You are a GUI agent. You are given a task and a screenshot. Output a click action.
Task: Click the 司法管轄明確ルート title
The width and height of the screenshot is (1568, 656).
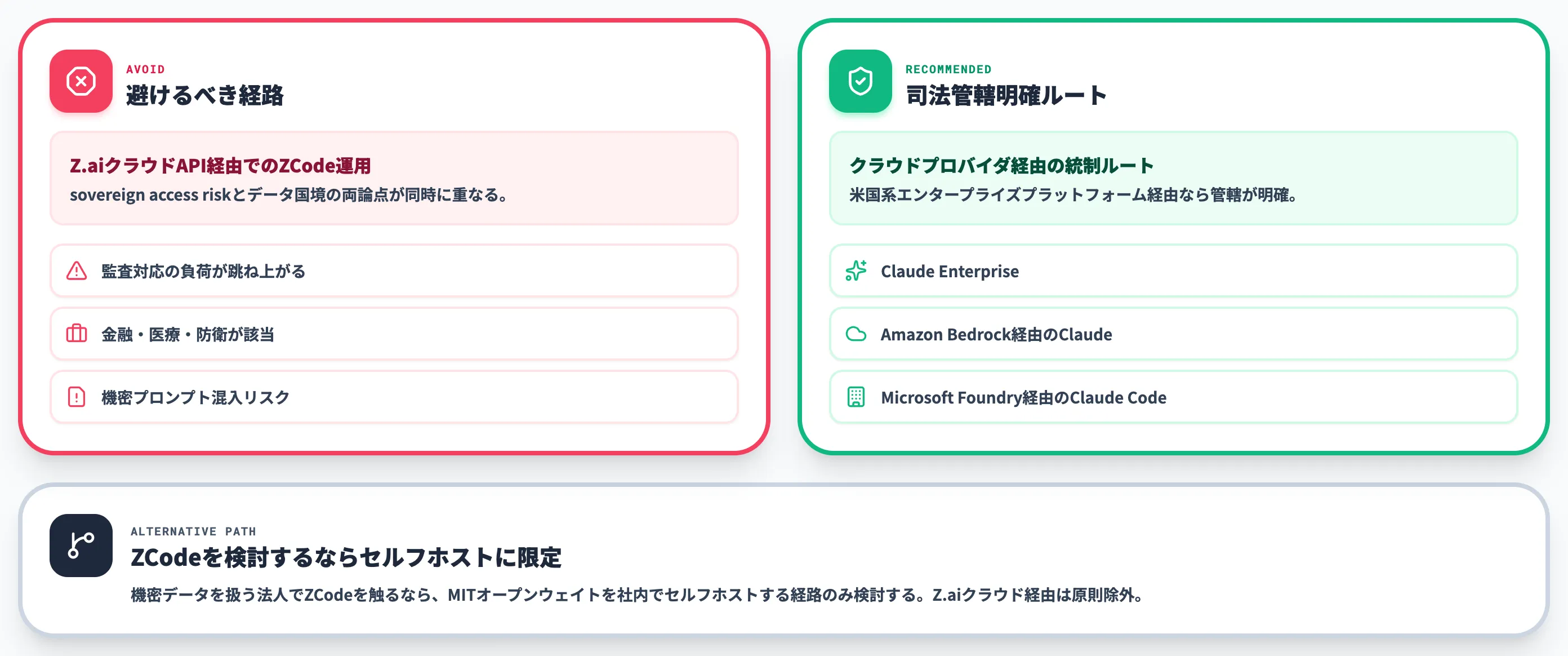pos(1006,95)
